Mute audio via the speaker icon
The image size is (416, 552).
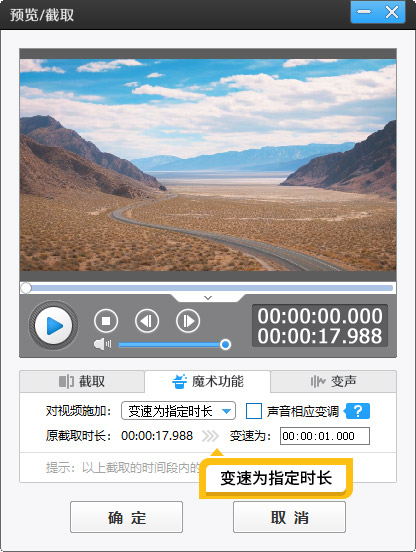click(x=102, y=344)
